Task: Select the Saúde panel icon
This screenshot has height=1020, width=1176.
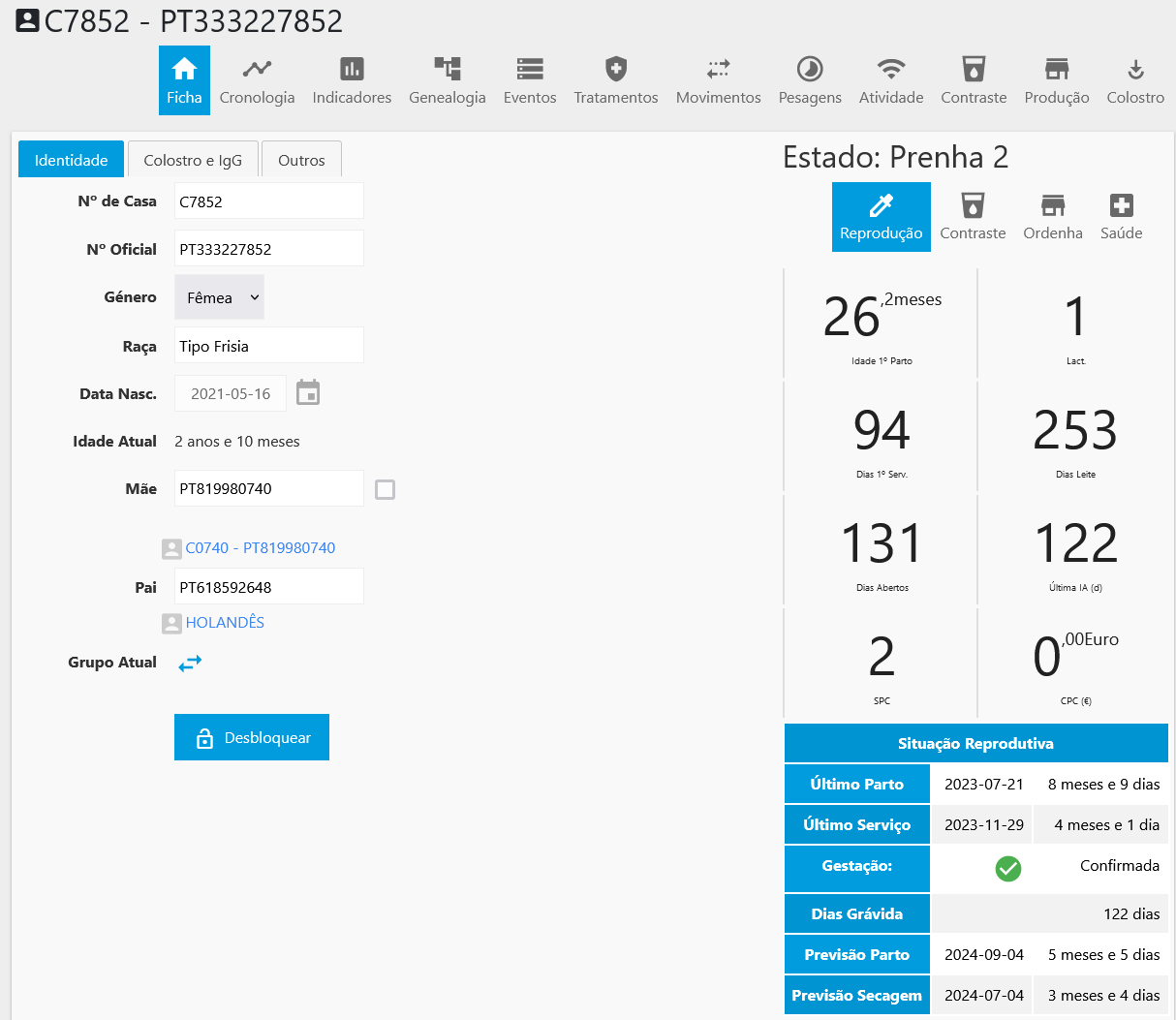Action: pyautogui.click(x=1121, y=205)
